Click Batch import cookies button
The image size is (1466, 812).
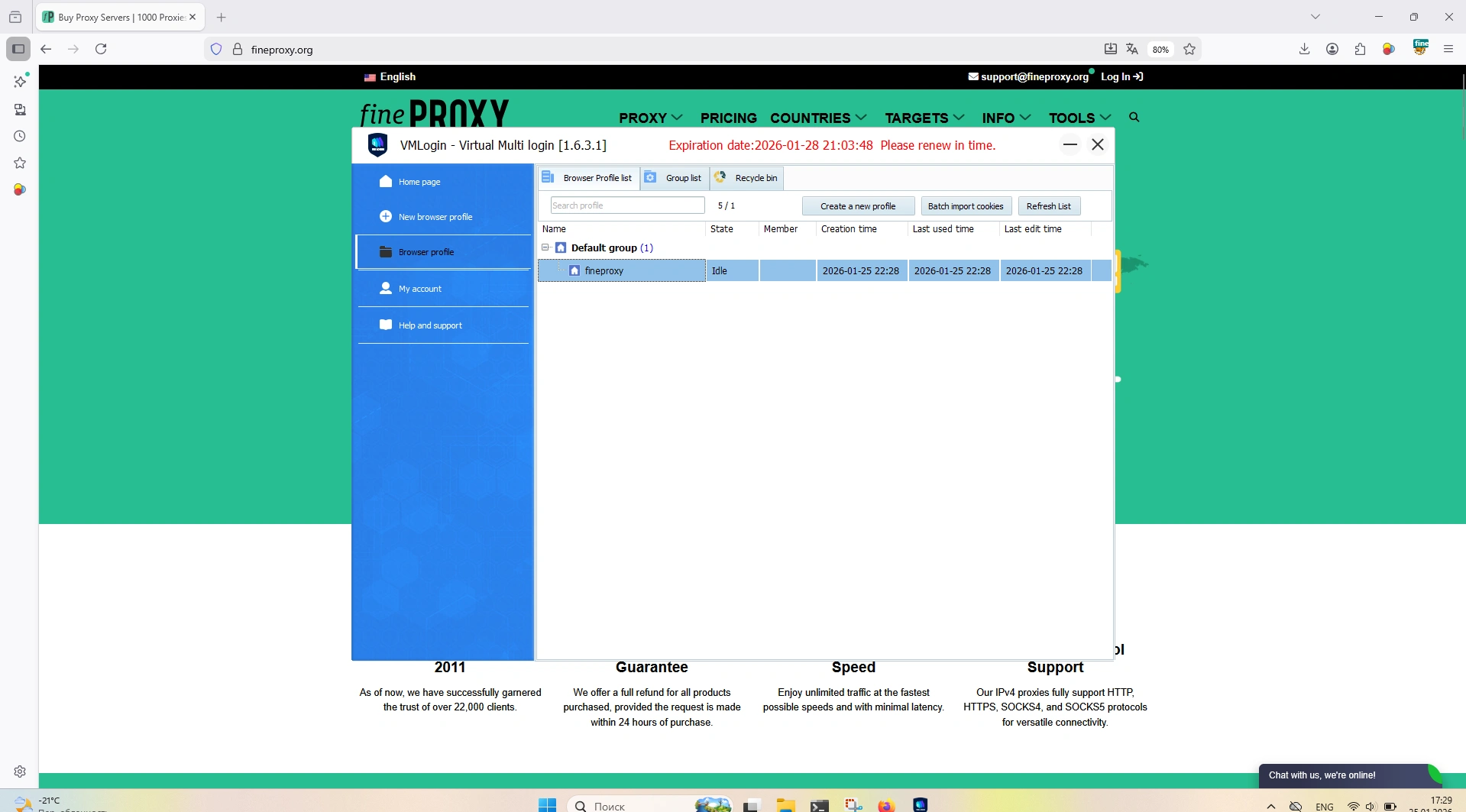click(966, 206)
